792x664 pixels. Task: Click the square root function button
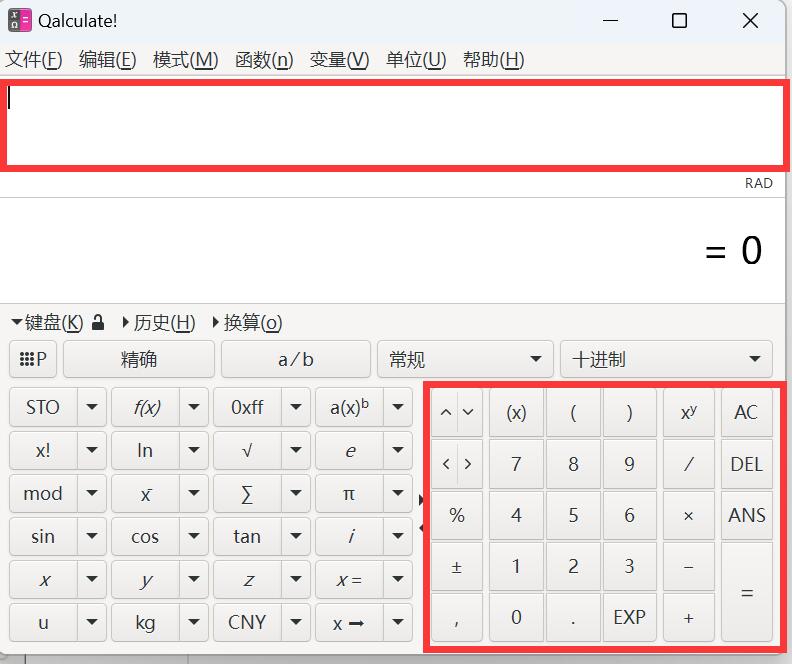point(247,450)
